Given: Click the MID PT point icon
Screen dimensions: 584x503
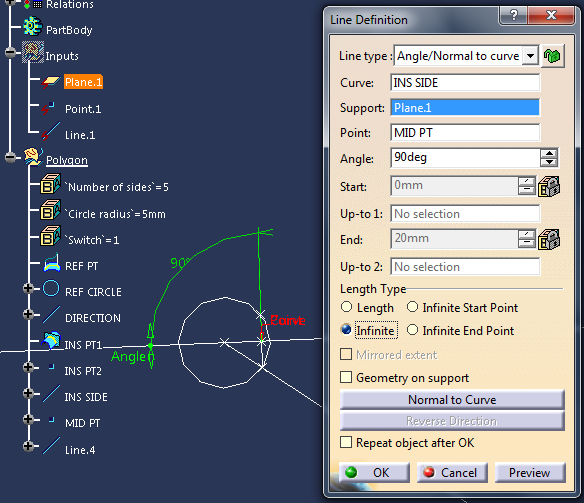Looking at the screenshot, I should [51, 420].
